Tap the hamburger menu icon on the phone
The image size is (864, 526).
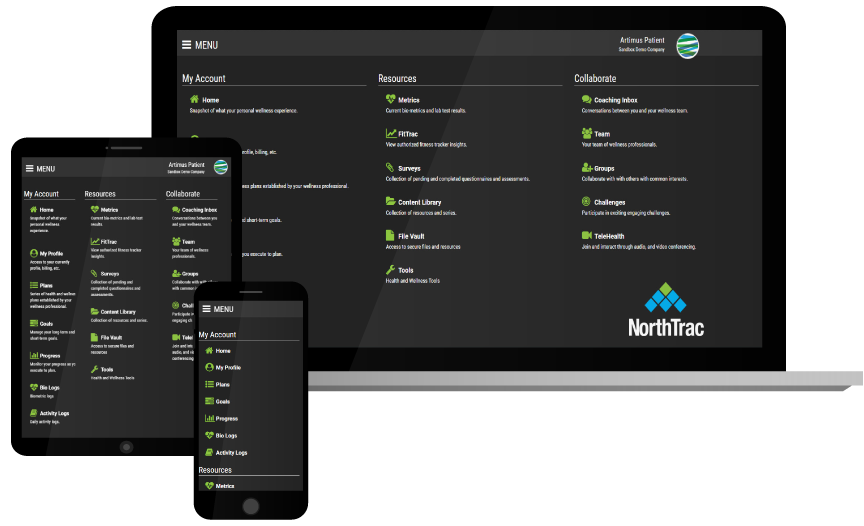207,309
